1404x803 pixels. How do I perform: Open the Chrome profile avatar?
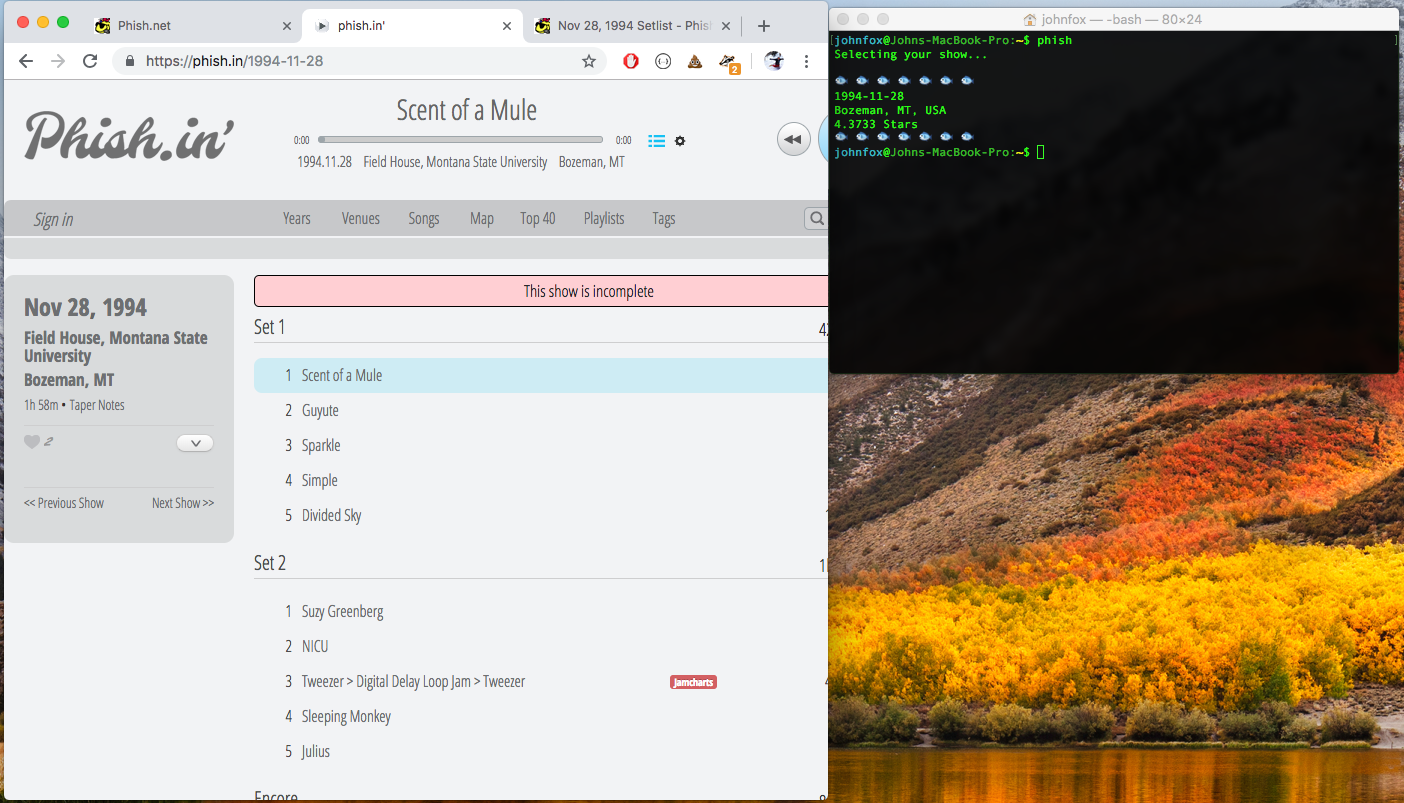coord(774,61)
